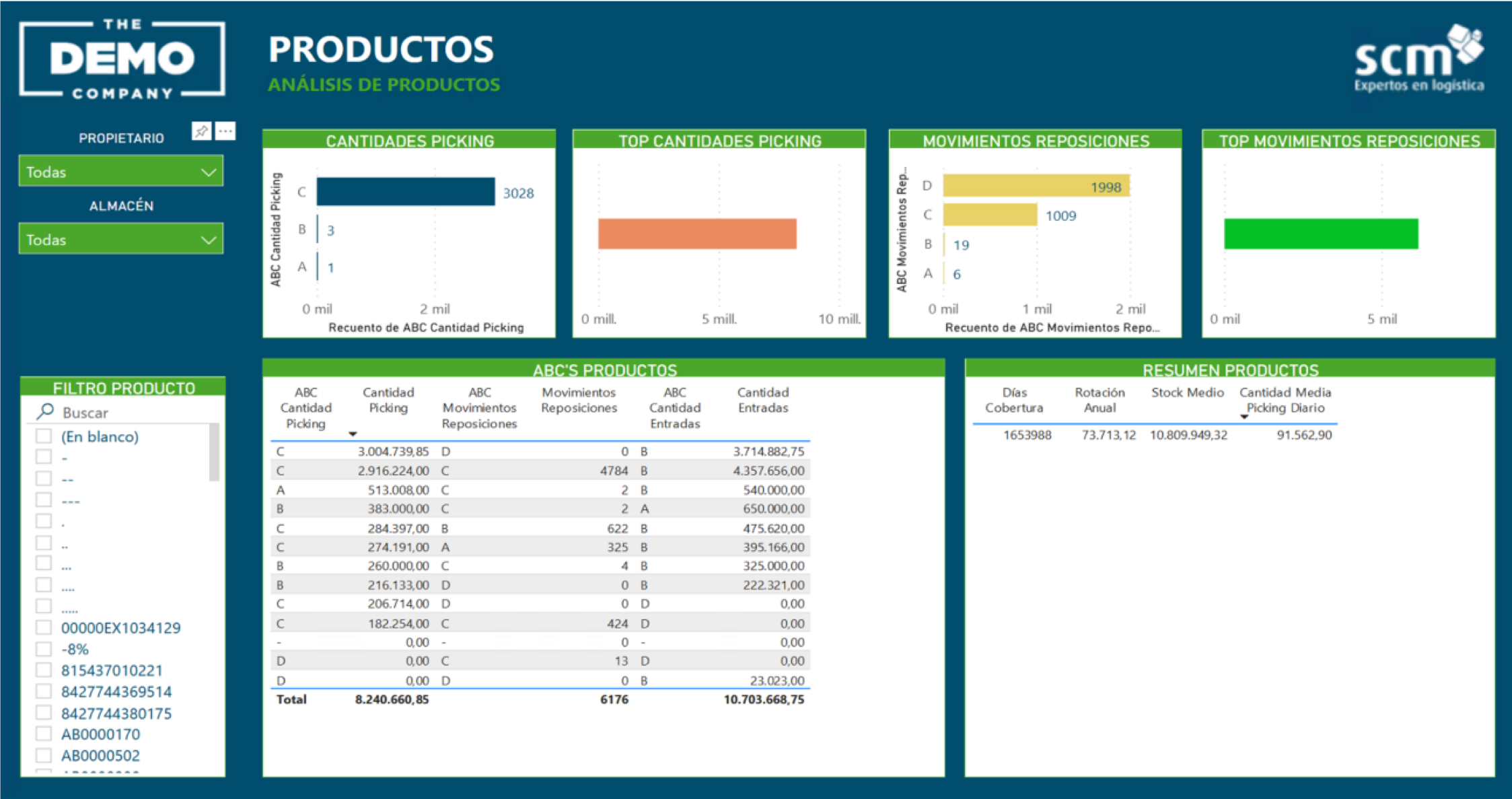Click the pin icon above Propietario slicer

click(x=201, y=131)
